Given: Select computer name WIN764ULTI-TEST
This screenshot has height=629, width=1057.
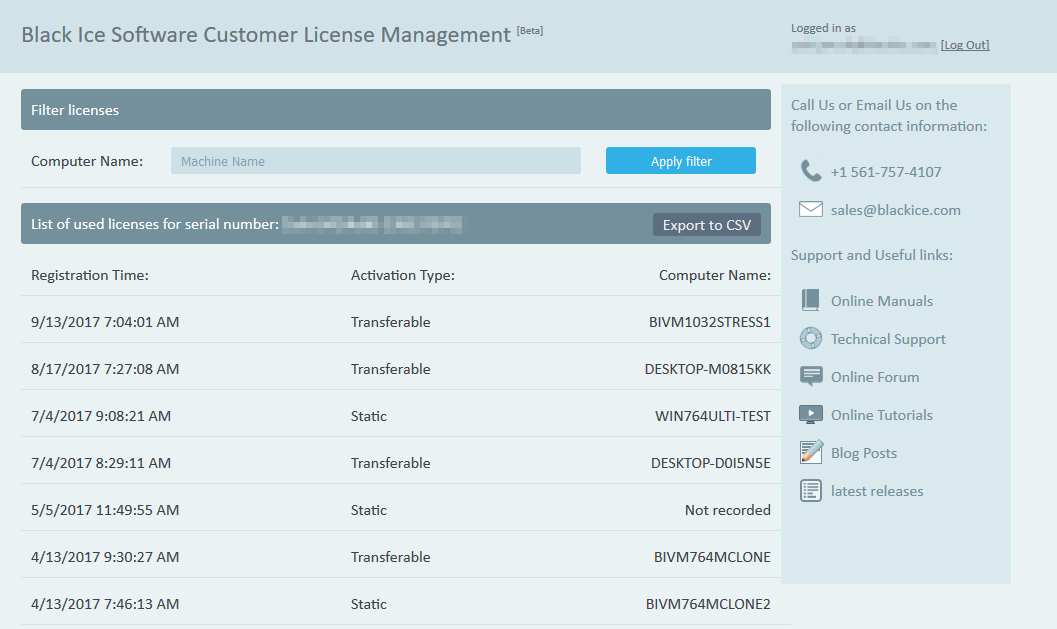Looking at the screenshot, I should click(713, 416).
